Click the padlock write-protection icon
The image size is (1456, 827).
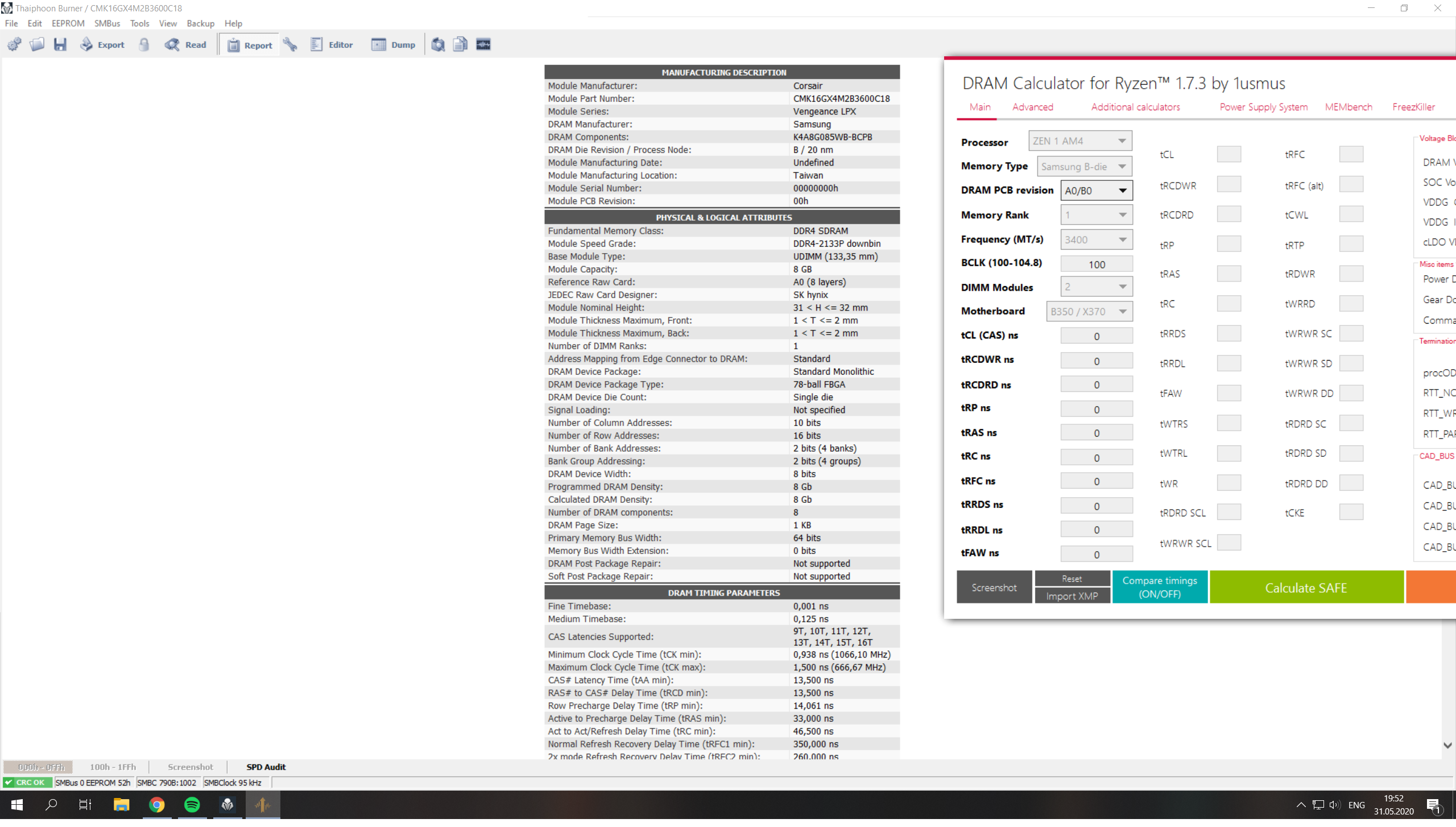(x=144, y=44)
